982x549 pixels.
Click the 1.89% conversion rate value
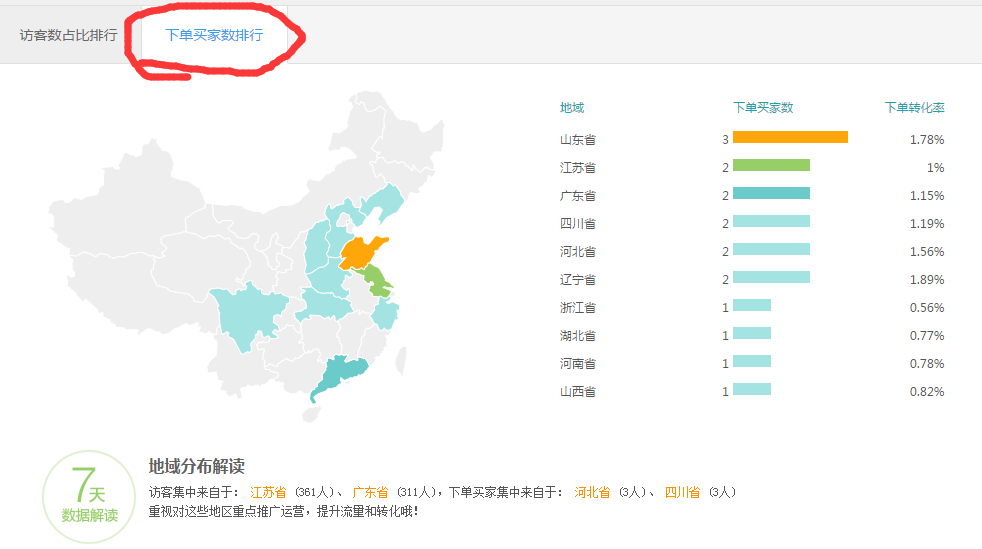click(927, 280)
